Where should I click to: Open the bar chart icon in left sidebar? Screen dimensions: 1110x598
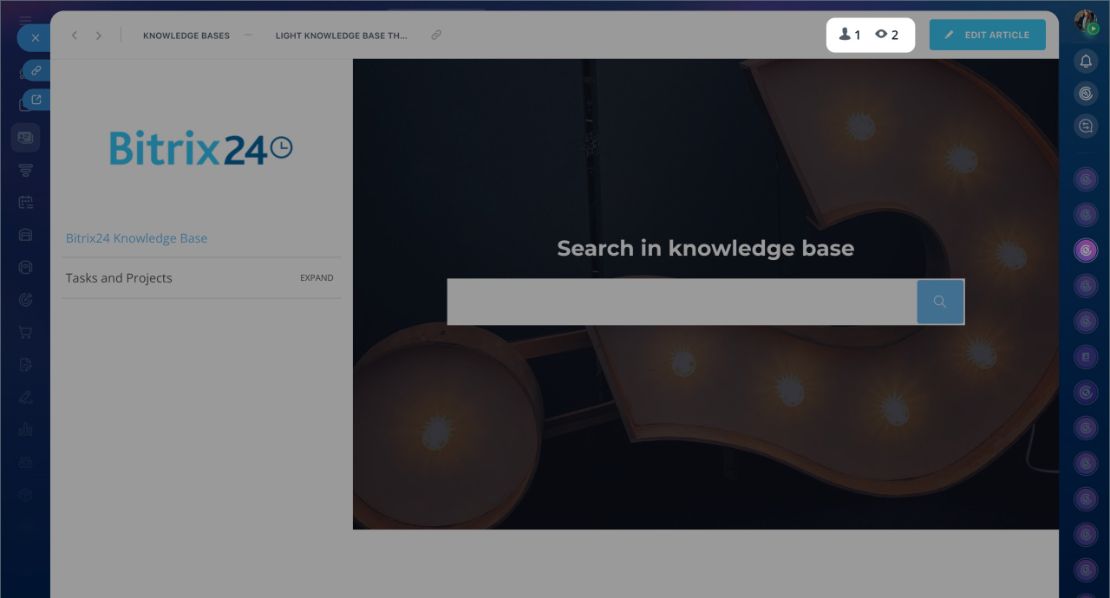(25, 429)
